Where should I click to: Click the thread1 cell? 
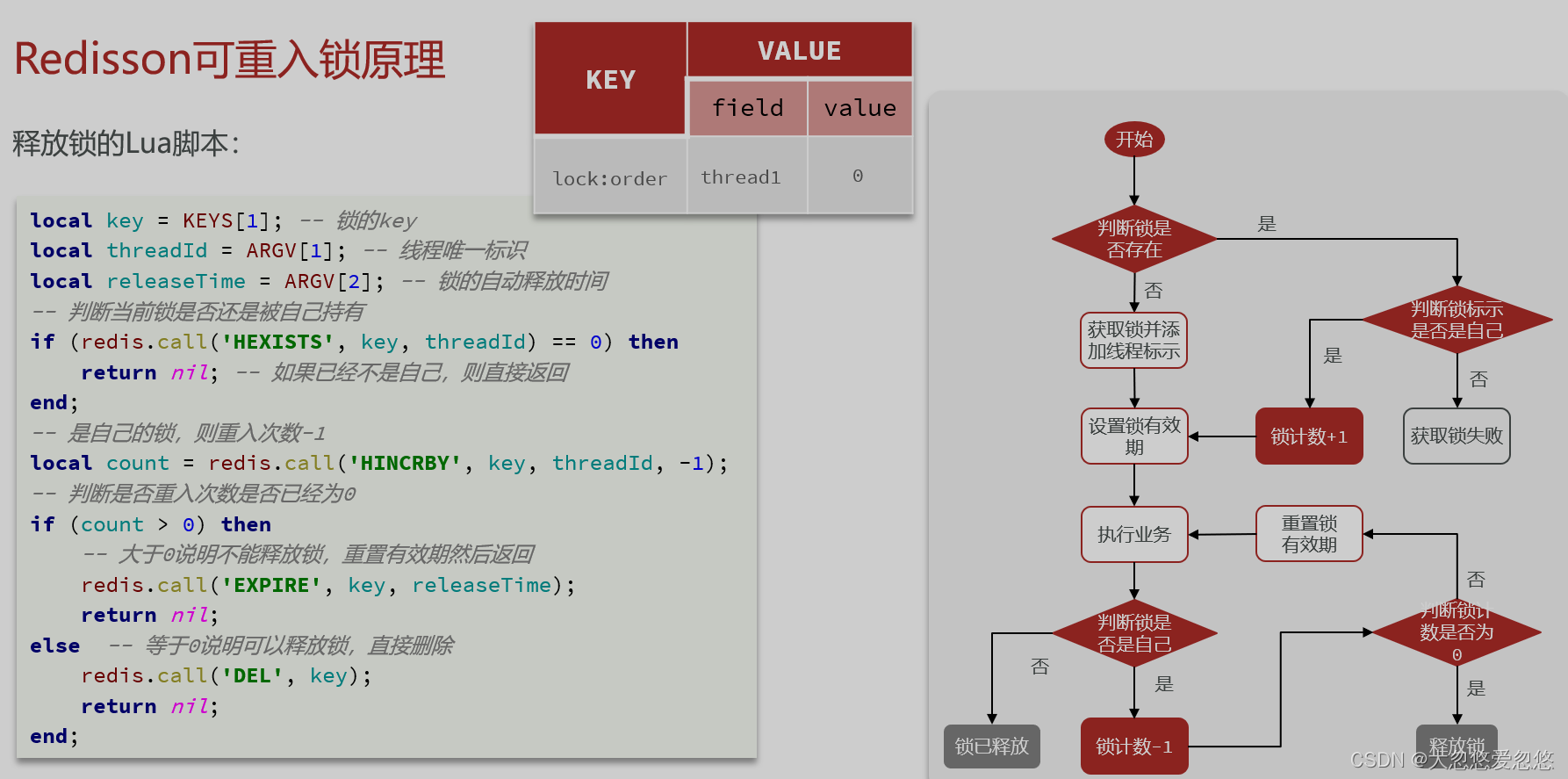(747, 177)
